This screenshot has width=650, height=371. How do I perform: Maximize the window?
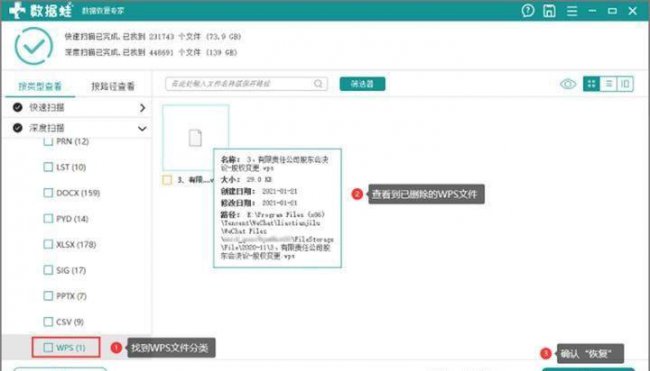[x=612, y=11]
